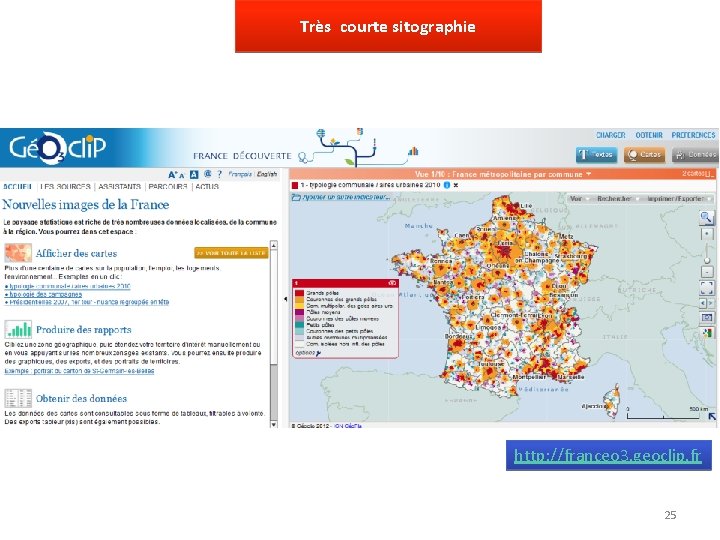This screenshot has width=720, height=540.
Task: Click the Géoclip logo
Action: [x=57, y=147]
